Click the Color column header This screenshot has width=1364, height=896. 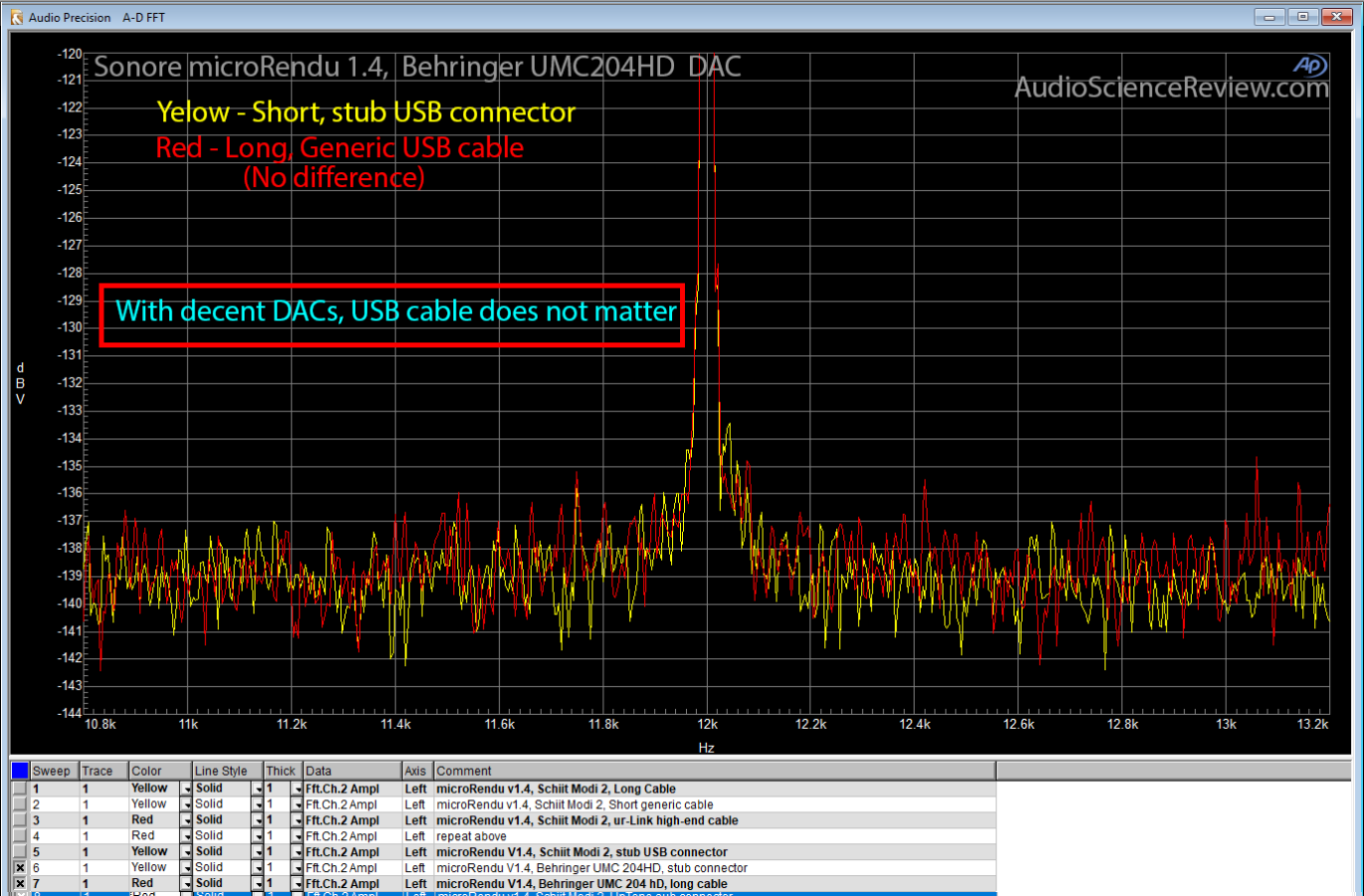pyautogui.click(x=160, y=771)
